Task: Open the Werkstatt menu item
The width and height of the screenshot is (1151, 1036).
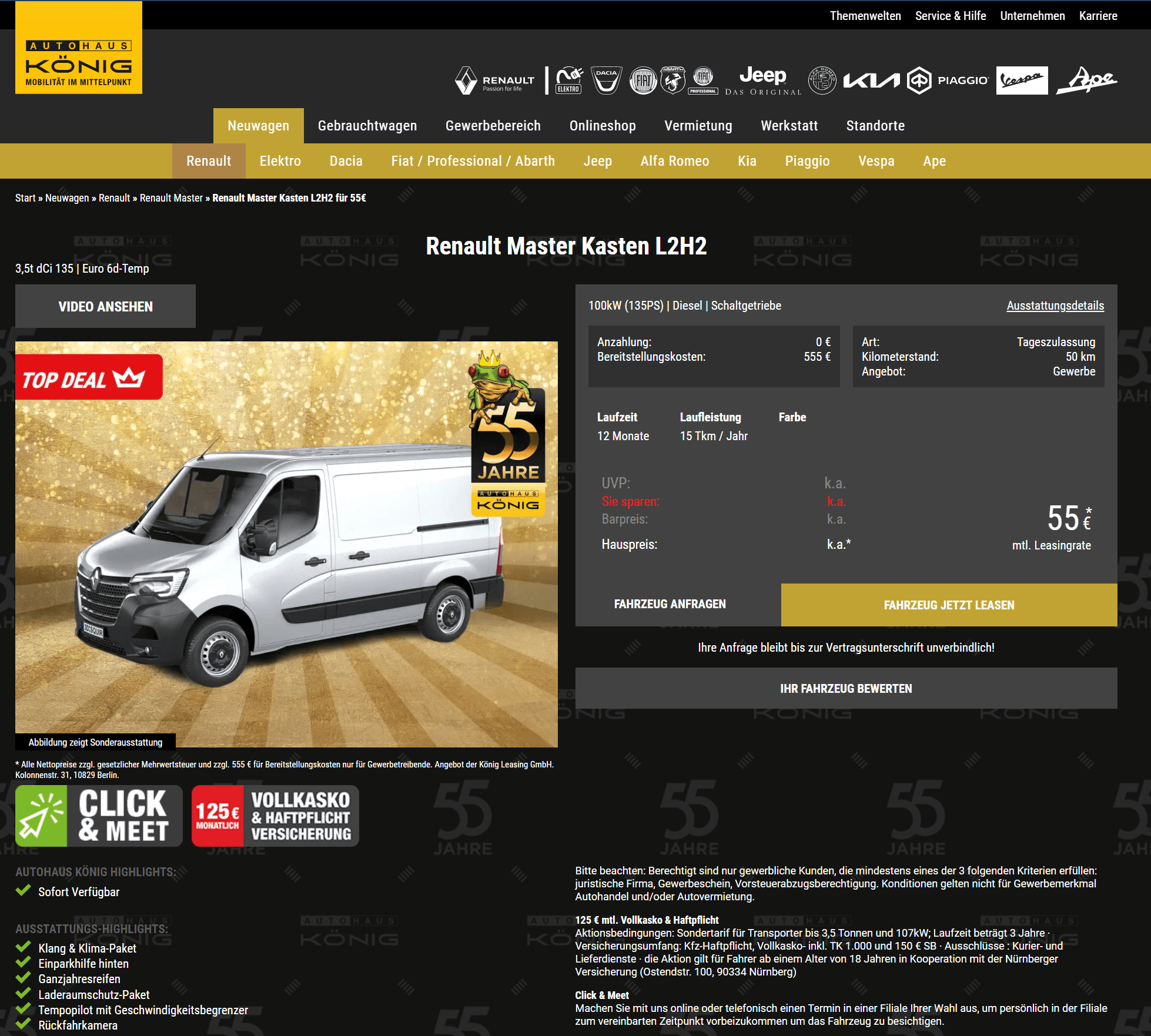Action: (789, 126)
